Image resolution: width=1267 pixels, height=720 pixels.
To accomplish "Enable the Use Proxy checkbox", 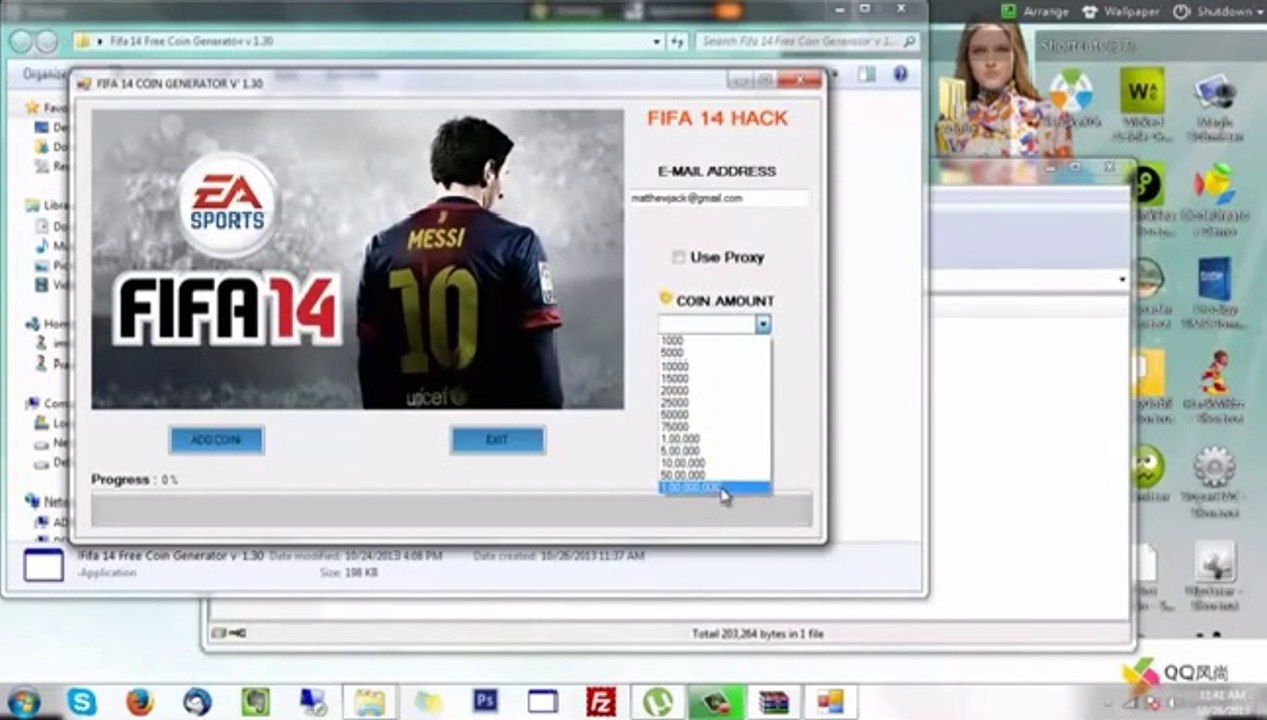I will pyautogui.click(x=679, y=257).
